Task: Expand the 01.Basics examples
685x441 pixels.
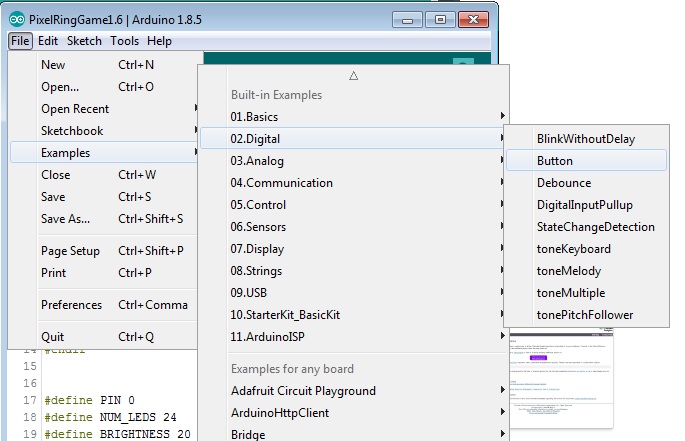Action: coord(353,117)
